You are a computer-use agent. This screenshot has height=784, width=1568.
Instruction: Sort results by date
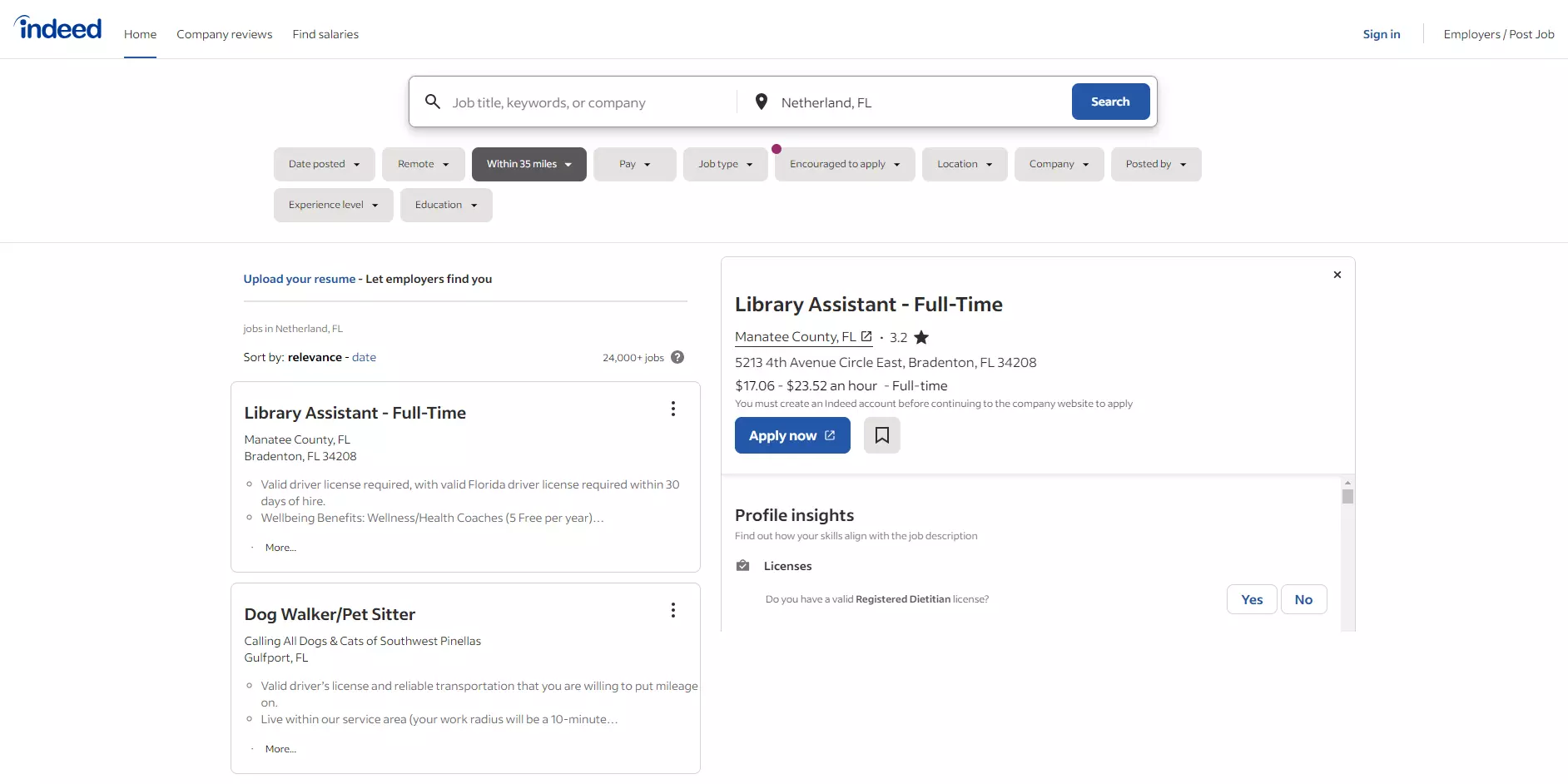(x=364, y=357)
